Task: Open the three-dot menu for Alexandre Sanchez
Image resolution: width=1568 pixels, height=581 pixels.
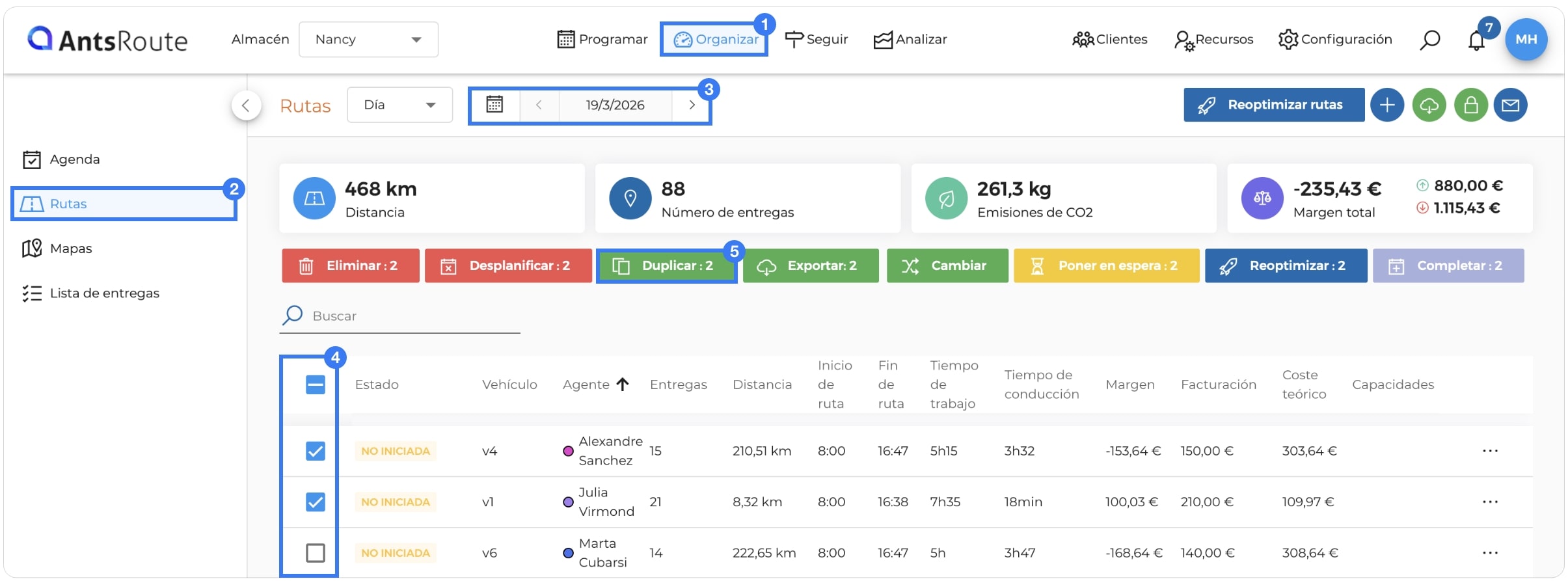Action: (x=1490, y=451)
